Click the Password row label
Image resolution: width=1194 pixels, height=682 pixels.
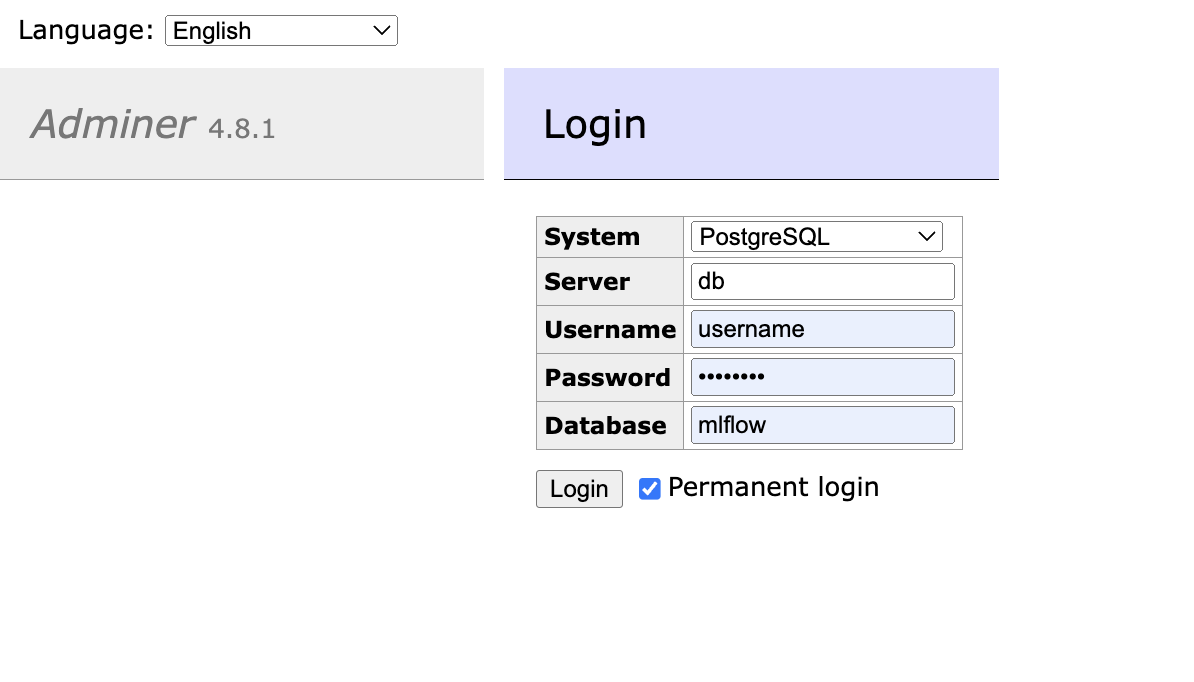click(x=608, y=378)
